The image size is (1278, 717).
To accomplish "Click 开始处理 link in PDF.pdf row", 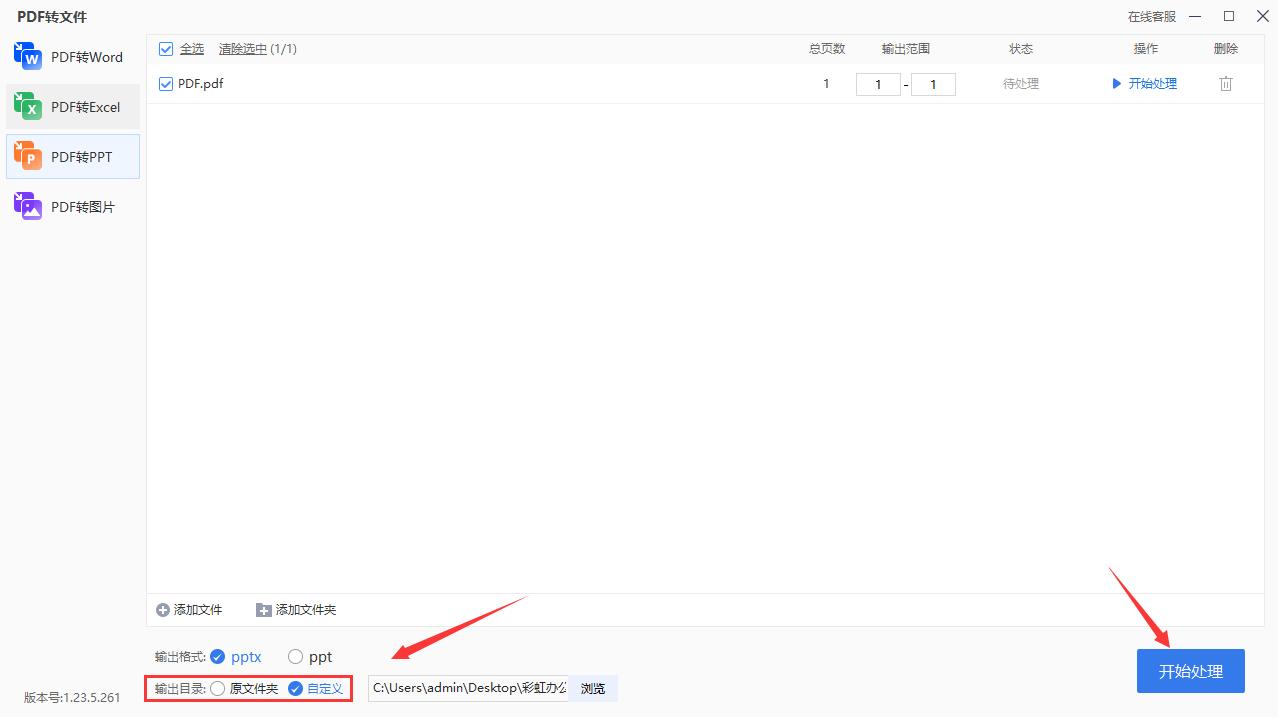I will (1153, 84).
